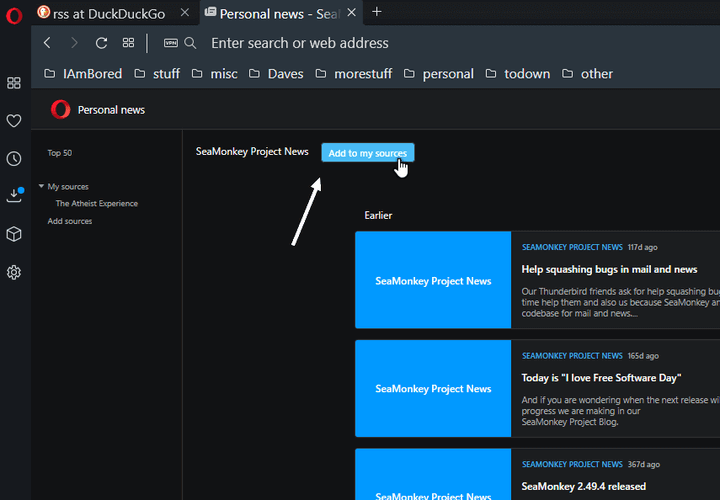Click the search magnifier icon
Viewport: 720px width, 500px height.
[190, 43]
